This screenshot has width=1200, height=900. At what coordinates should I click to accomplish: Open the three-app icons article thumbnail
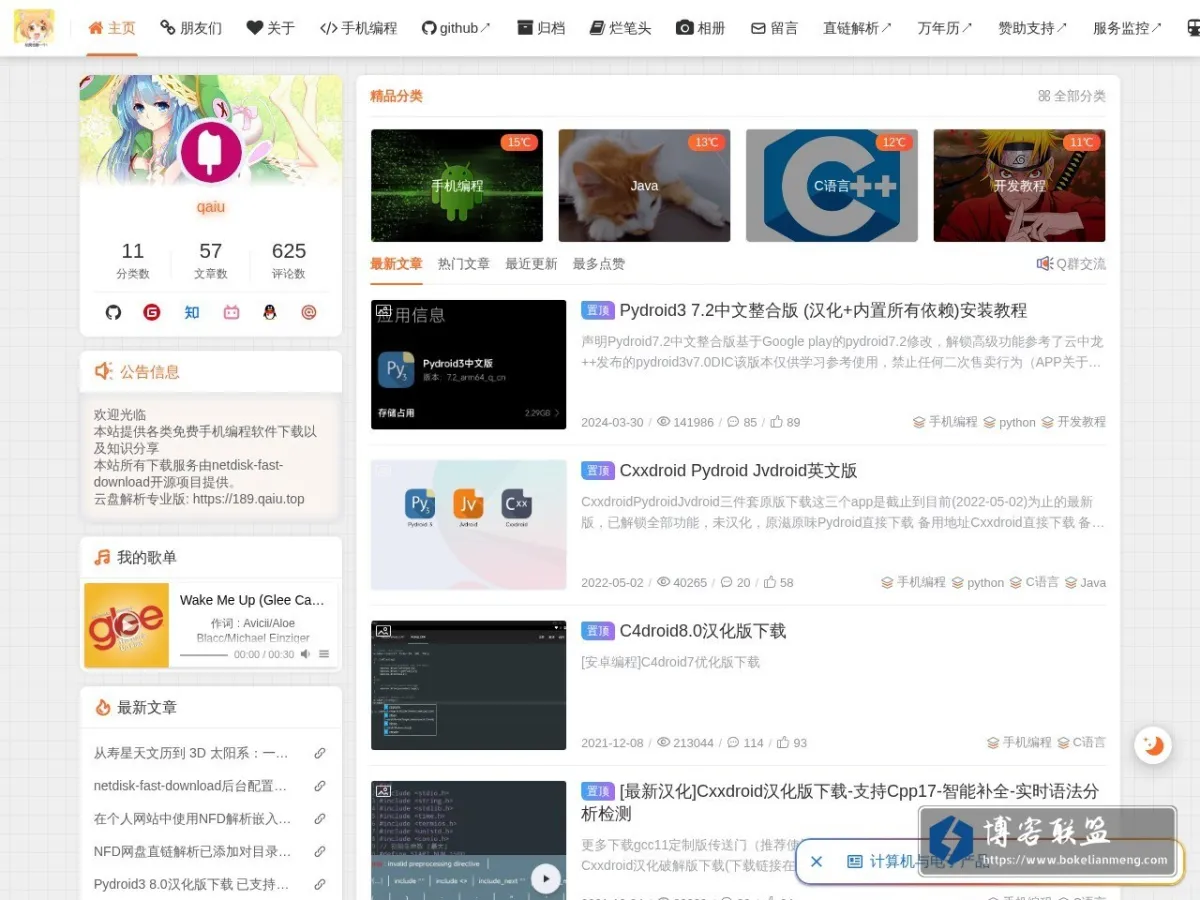click(468, 525)
